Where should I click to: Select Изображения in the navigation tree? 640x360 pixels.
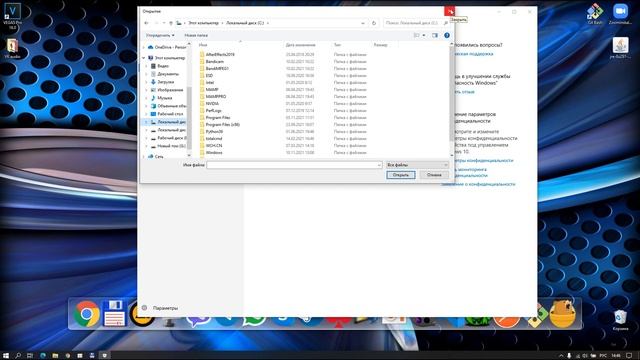tap(170, 90)
